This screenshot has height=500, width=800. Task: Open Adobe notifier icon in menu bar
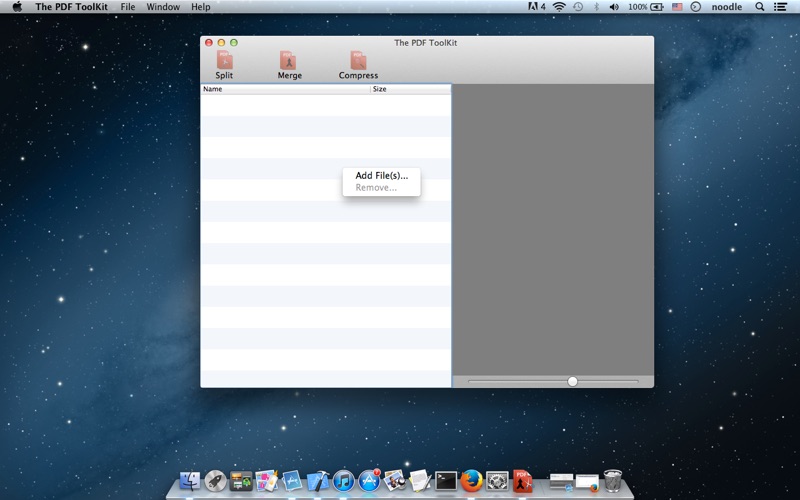click(x=537, y=7)
